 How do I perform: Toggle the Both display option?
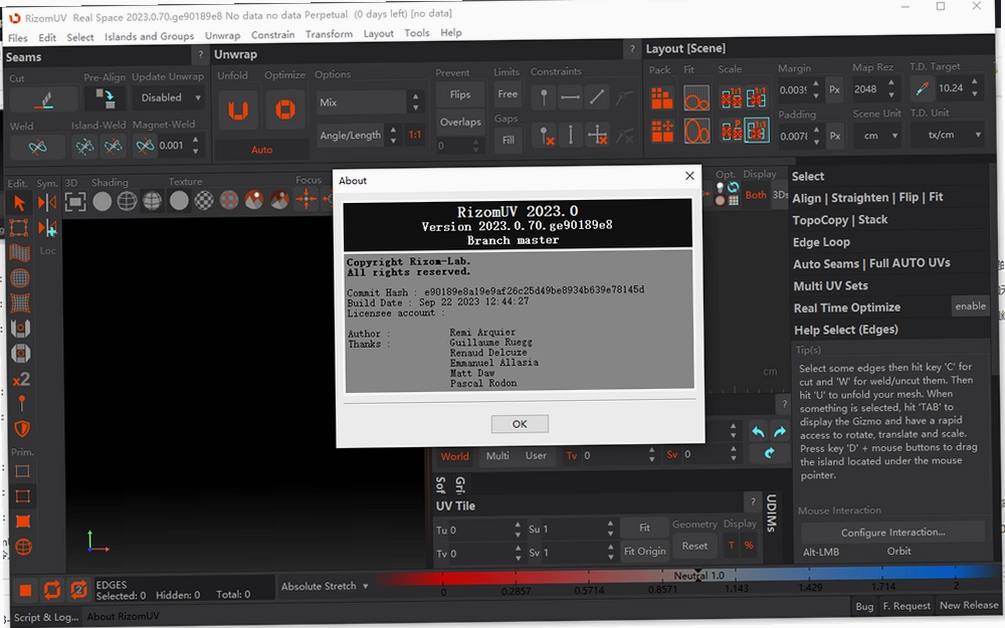755,195
